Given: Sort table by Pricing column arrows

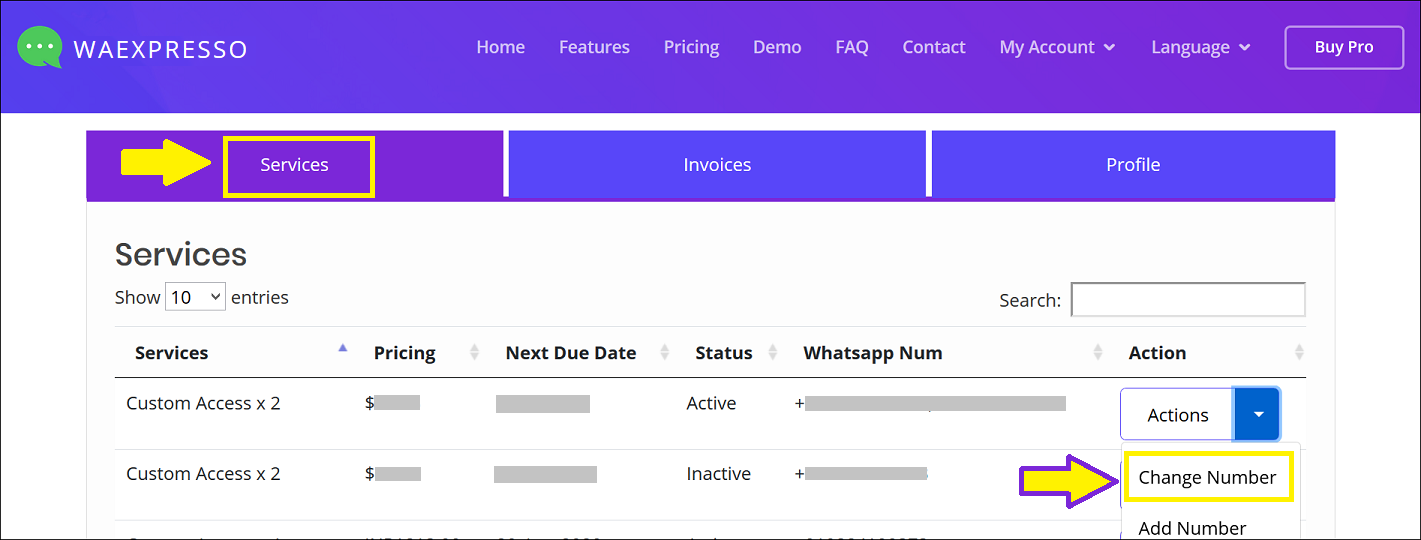Looking at the screenshot, I should pos(474,352).
